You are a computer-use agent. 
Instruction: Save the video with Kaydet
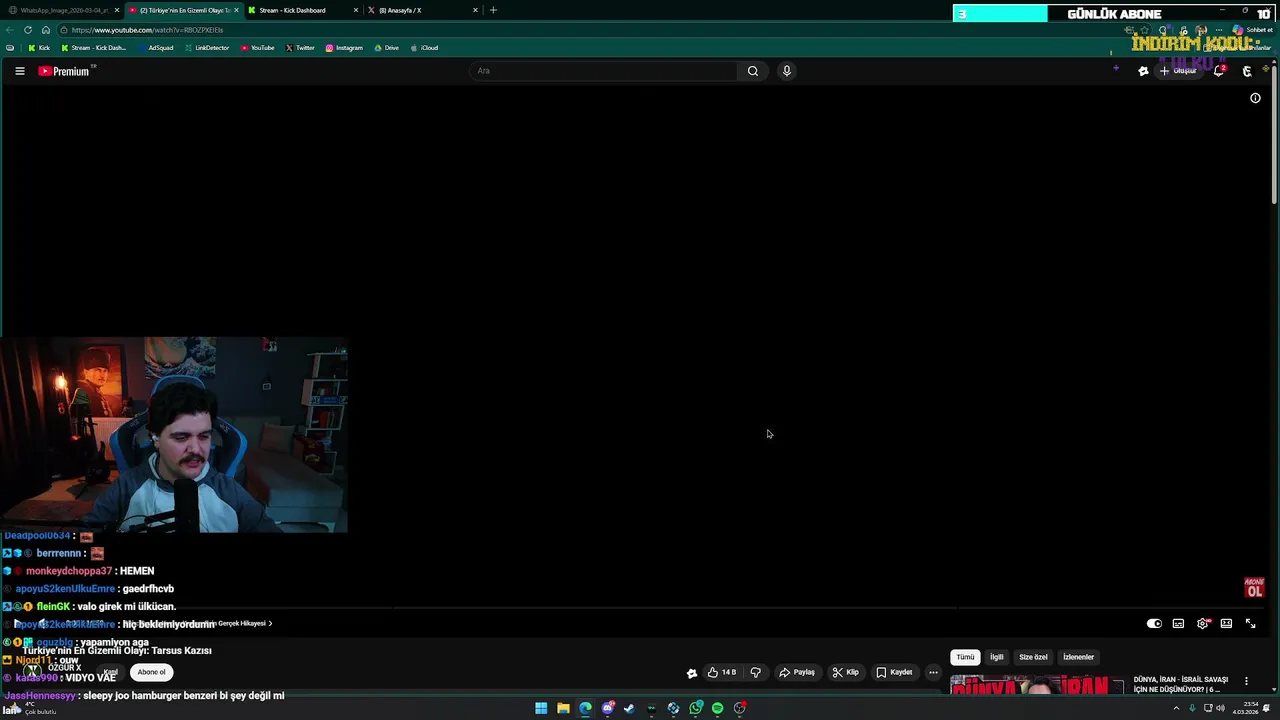(894, 672)
